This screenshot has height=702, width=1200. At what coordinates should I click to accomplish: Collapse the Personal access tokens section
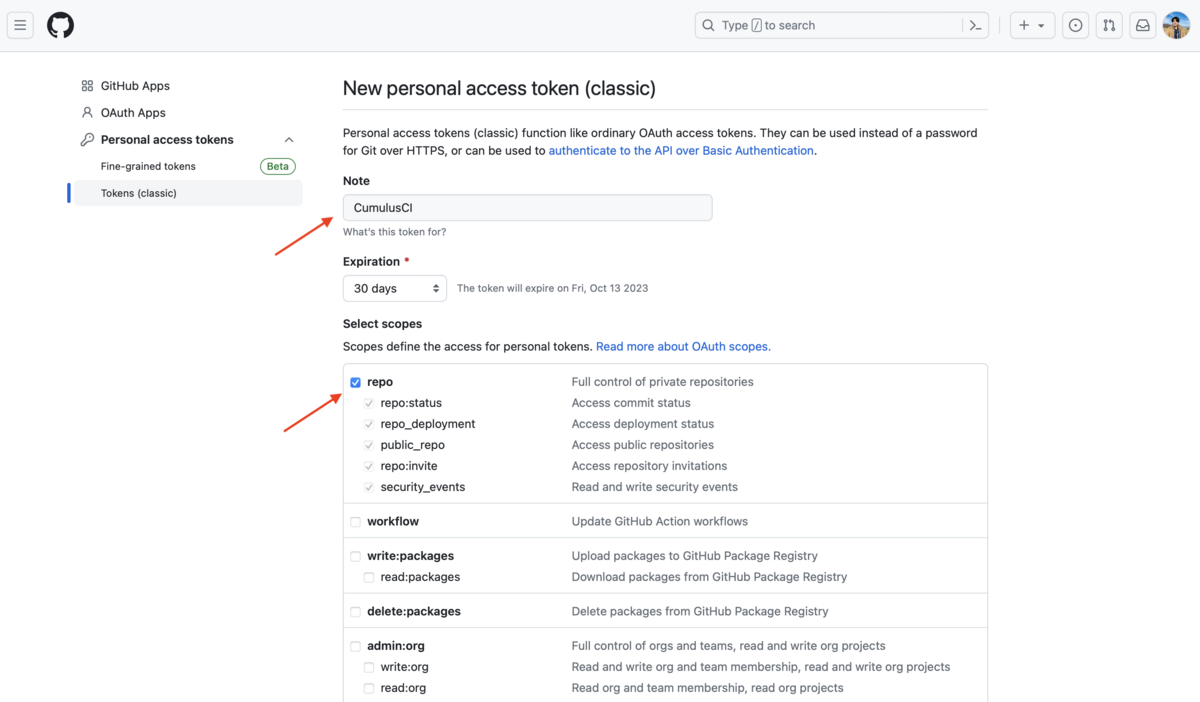point(289,140)
